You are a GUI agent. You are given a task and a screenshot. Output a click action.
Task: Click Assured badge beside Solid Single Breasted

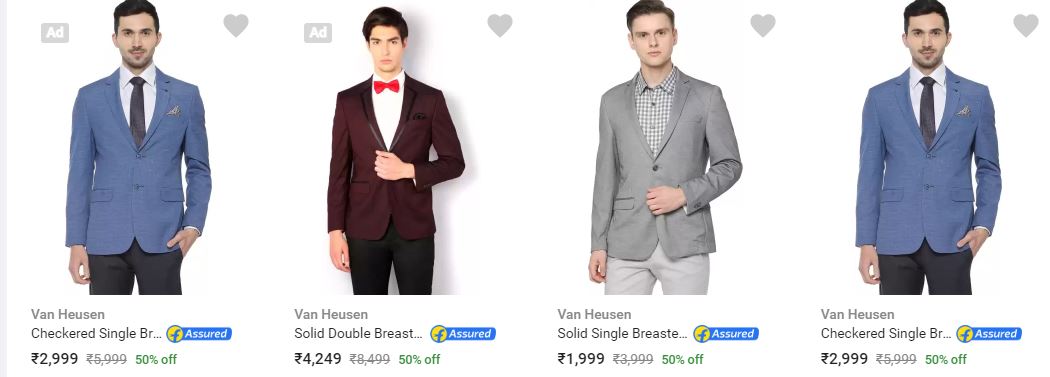click(x=727, y=333)
